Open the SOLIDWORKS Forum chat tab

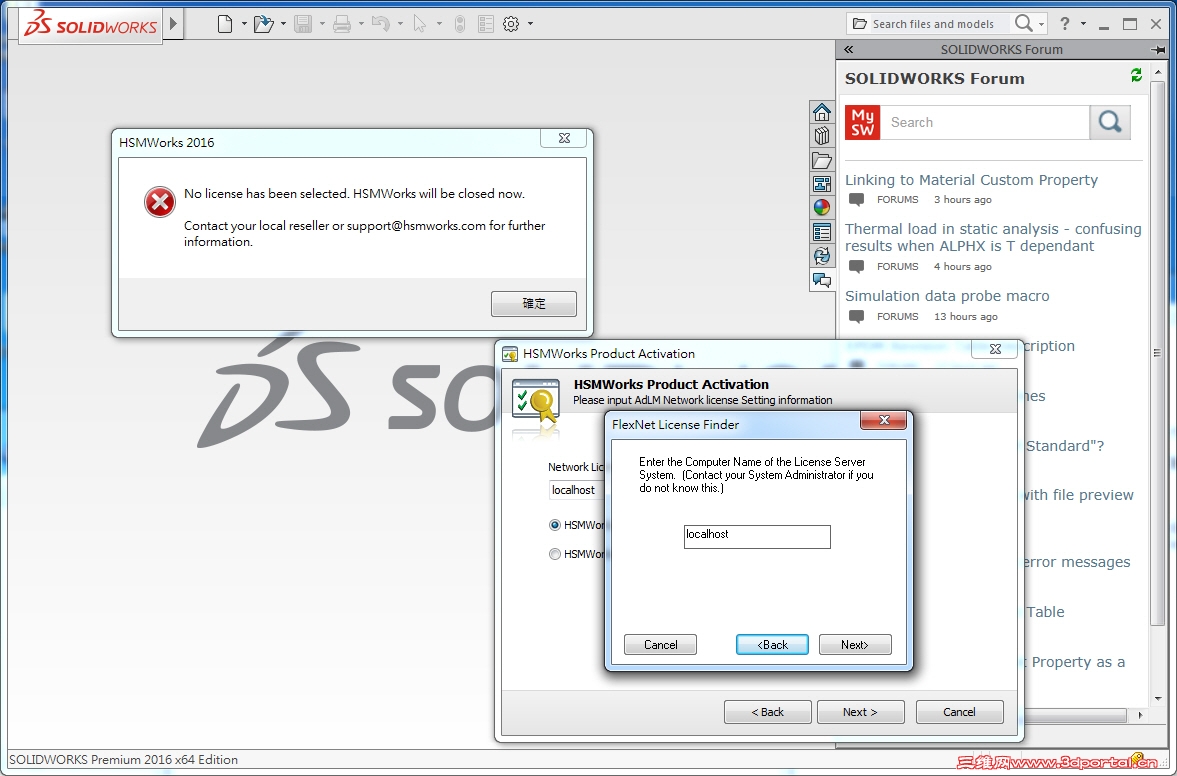pyautogui.click(x=822, y=281)
